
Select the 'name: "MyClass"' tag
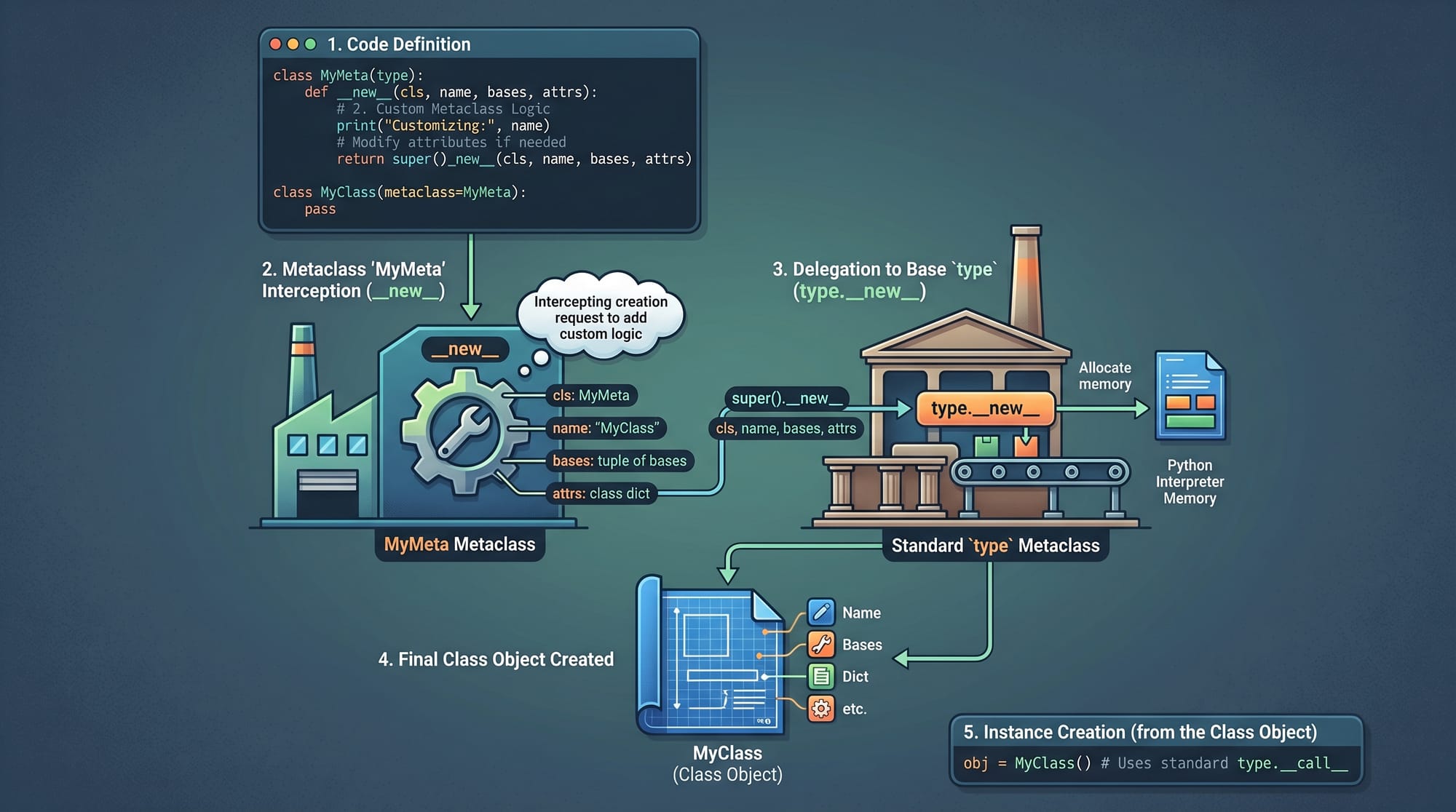tap(606, 428)
